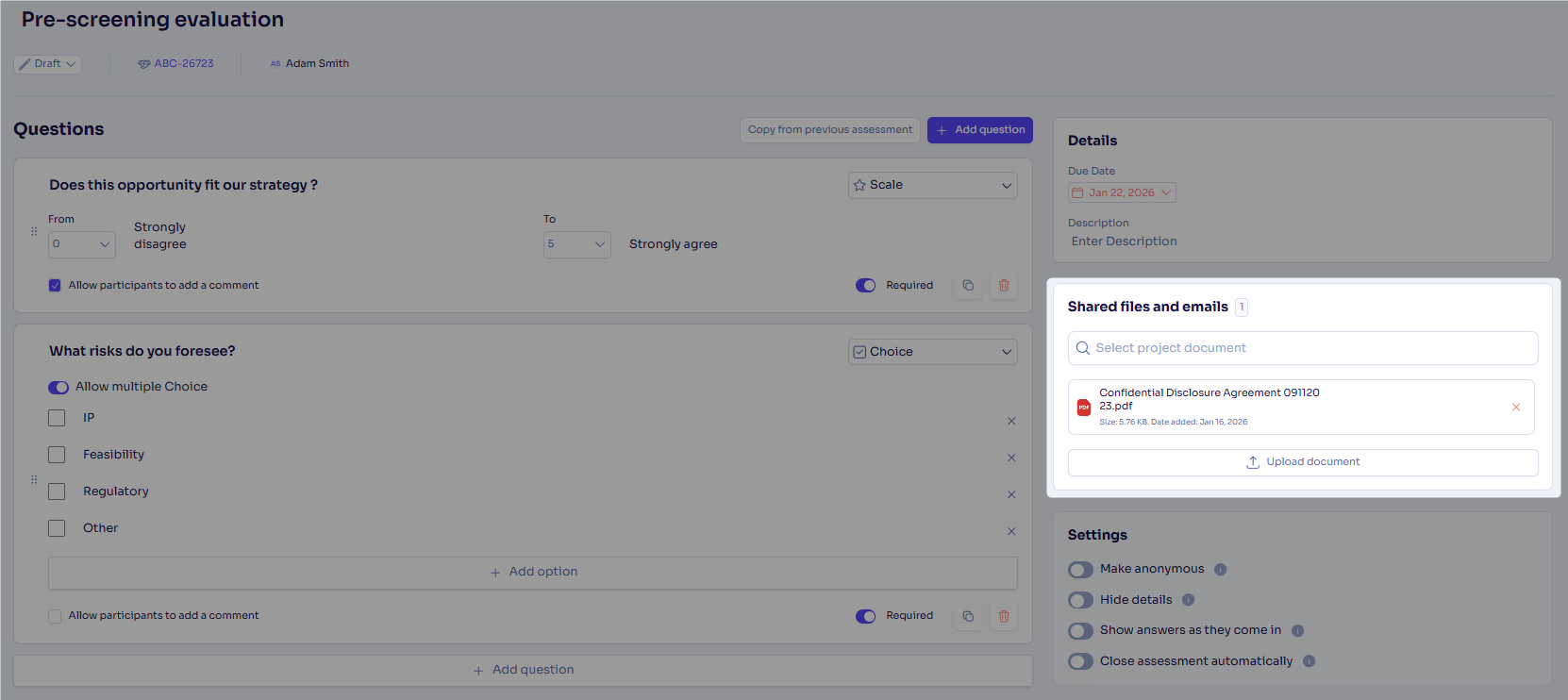Viewport: 1568px width, 700px height.
Task: Edit the Strongly disagree label
Action: pos(160,236)
